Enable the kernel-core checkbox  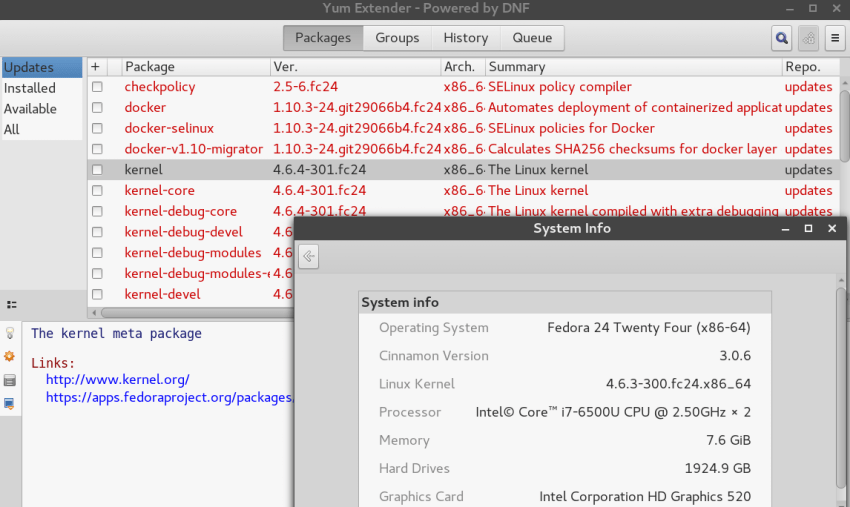point(97,190)
